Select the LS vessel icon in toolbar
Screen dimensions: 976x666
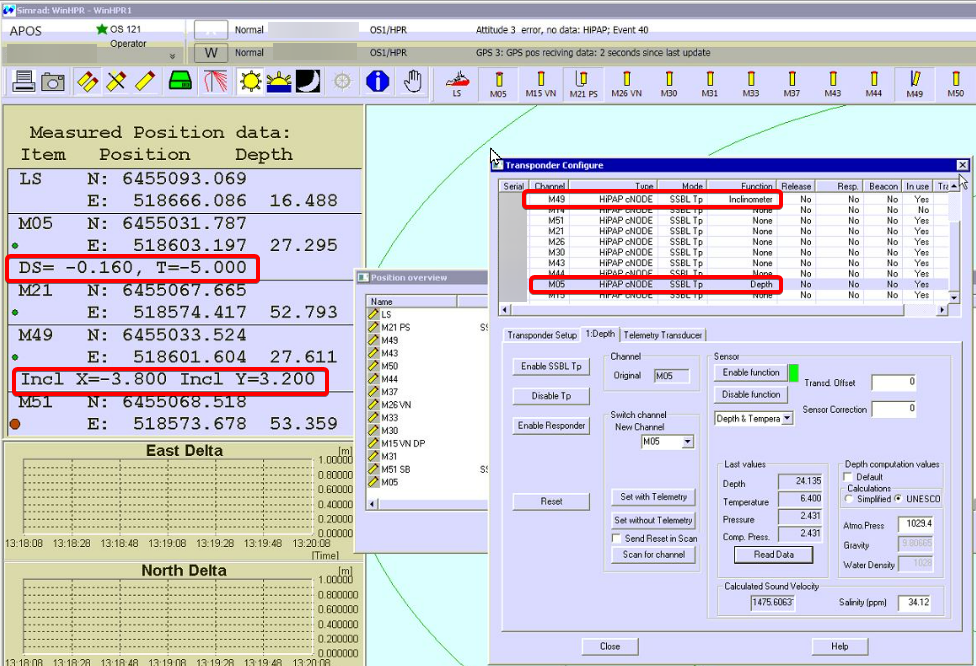click(x=457, y=83)
